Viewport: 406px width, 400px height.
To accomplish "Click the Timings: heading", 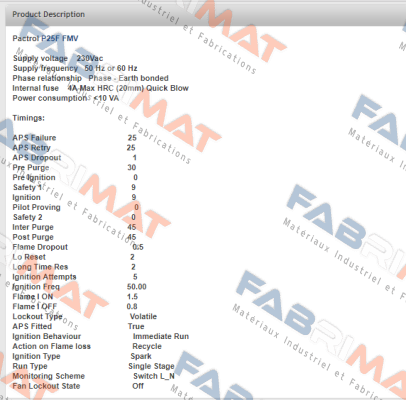I will coord(28,118).
